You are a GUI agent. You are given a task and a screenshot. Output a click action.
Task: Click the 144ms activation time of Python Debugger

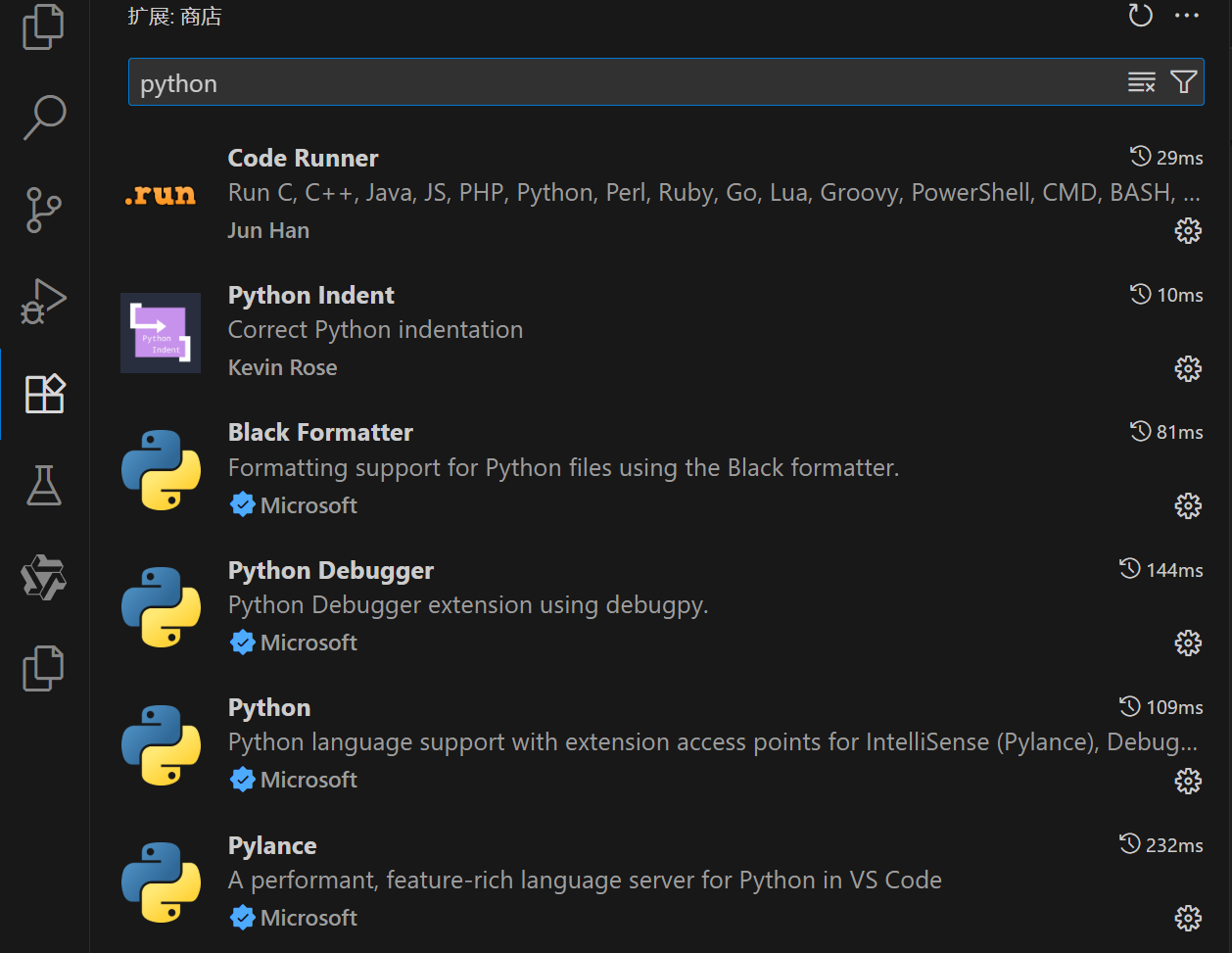pos(1161,570)
